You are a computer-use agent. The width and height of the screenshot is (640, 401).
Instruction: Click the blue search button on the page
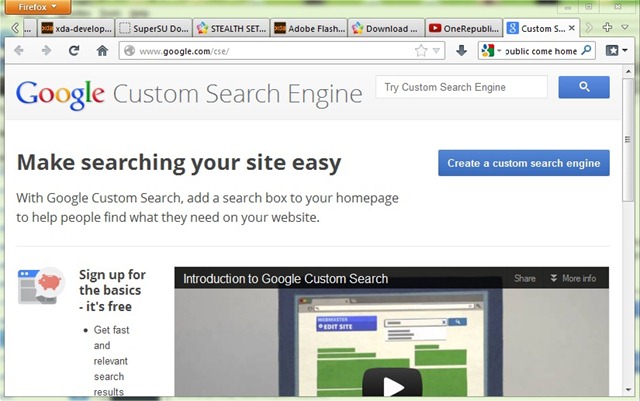[x=584, y=87]
